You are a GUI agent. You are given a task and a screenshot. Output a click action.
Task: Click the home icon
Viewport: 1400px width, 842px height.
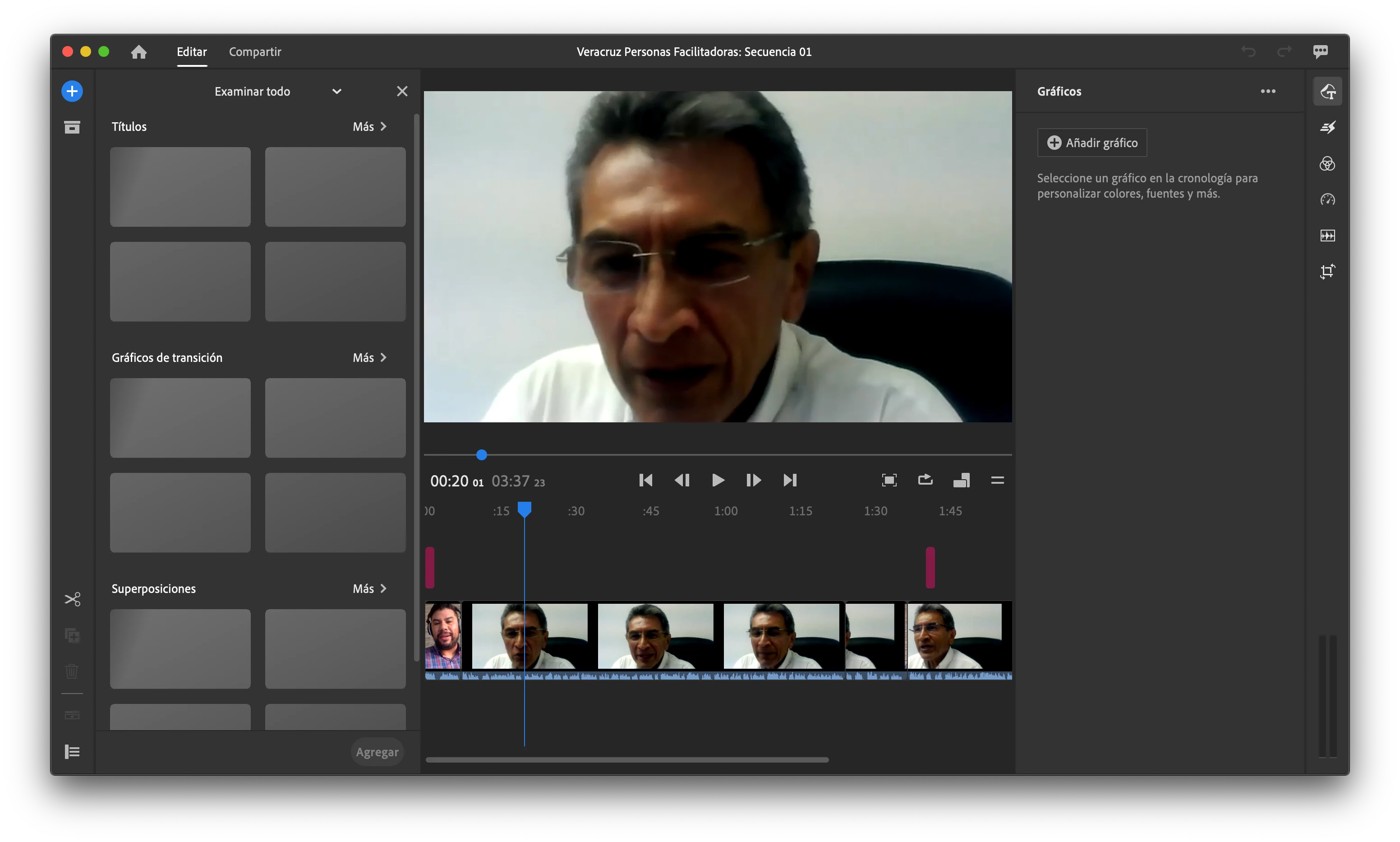click(x=139, y=52)
